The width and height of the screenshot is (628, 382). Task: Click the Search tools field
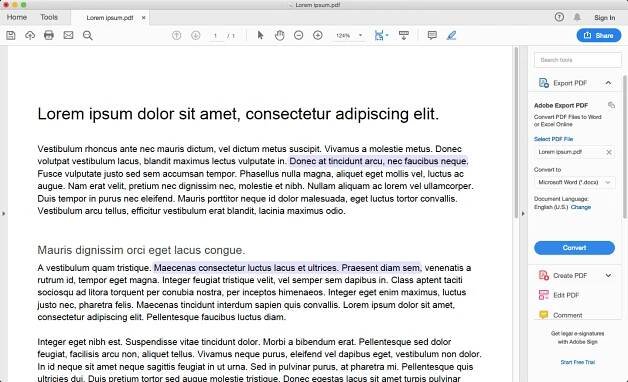[x=578, y=60]
